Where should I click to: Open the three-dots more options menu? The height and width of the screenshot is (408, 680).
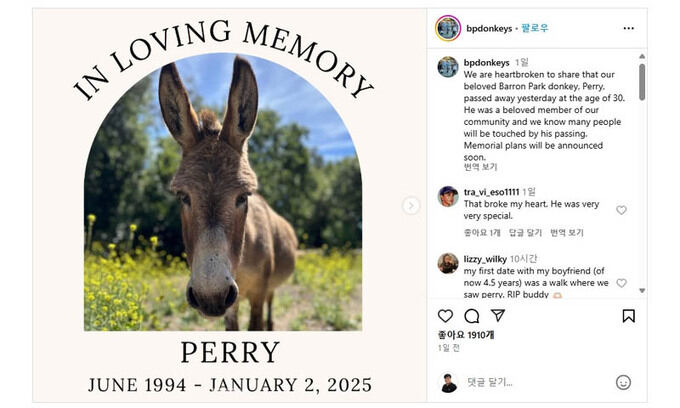tap(628, 28)
